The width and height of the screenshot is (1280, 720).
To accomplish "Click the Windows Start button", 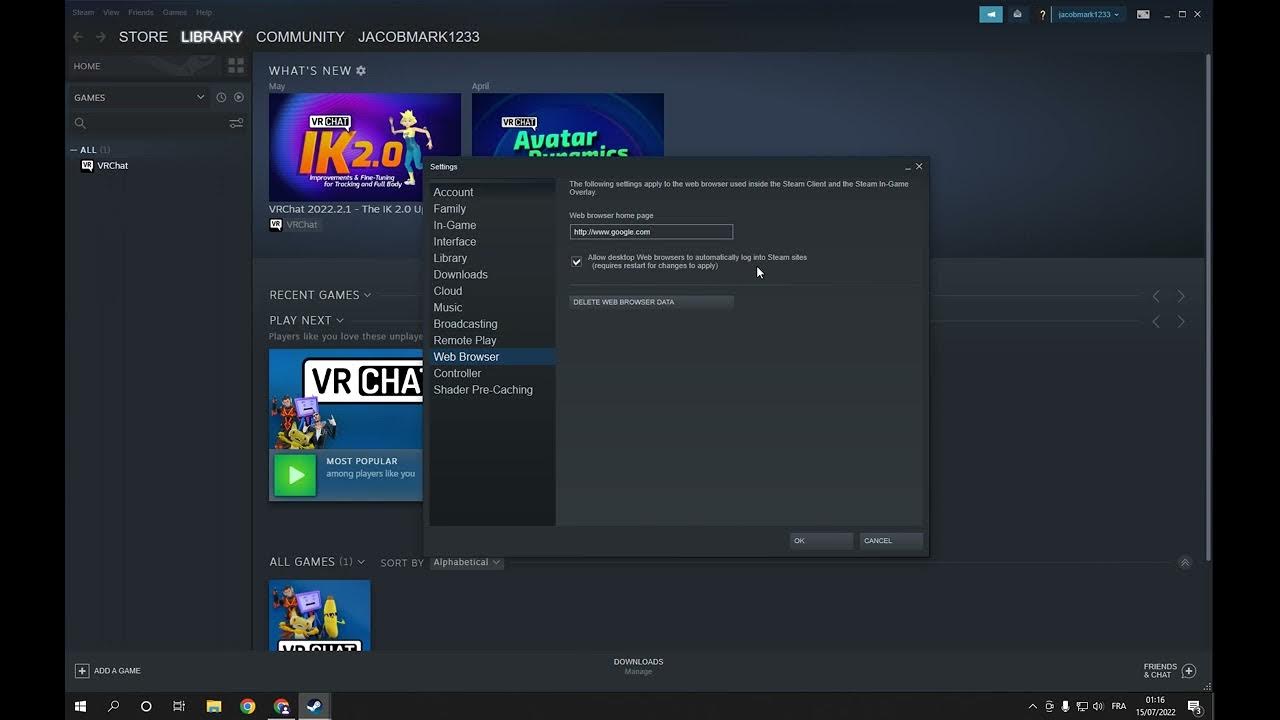I will point(81,706).
